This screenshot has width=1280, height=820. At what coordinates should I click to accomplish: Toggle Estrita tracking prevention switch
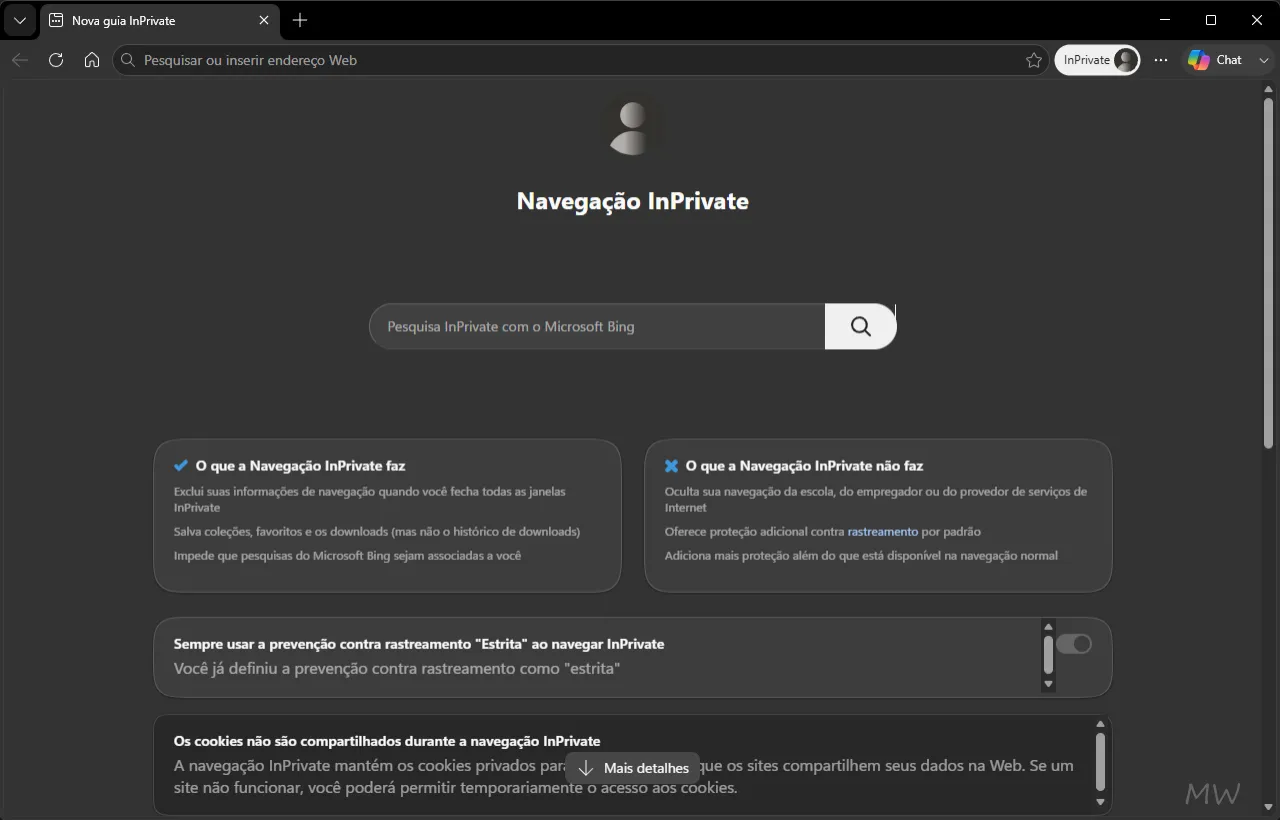(1074, 644)
